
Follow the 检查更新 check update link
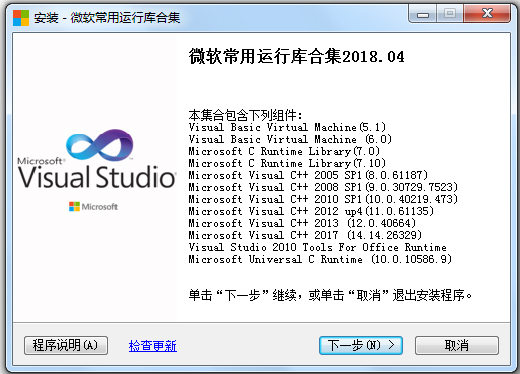click(153, 346)
